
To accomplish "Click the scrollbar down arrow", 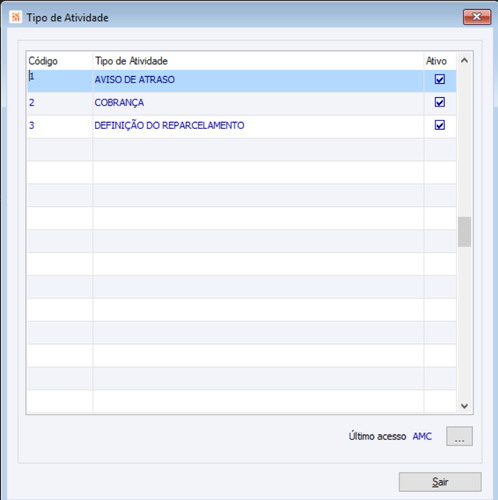I will pyautogui.click(x=464, y=406).
